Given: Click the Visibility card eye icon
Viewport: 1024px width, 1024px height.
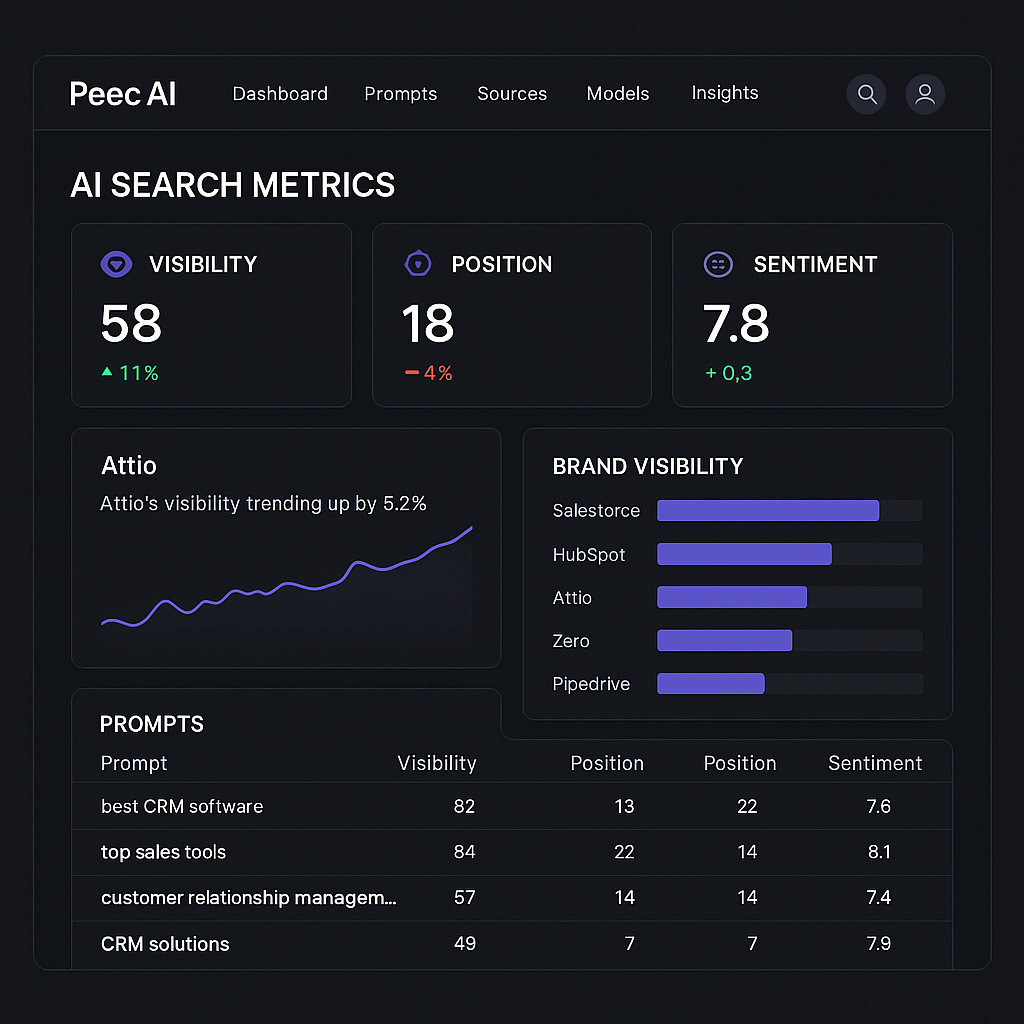Looking at the screenshot, I should click(117, 264).
